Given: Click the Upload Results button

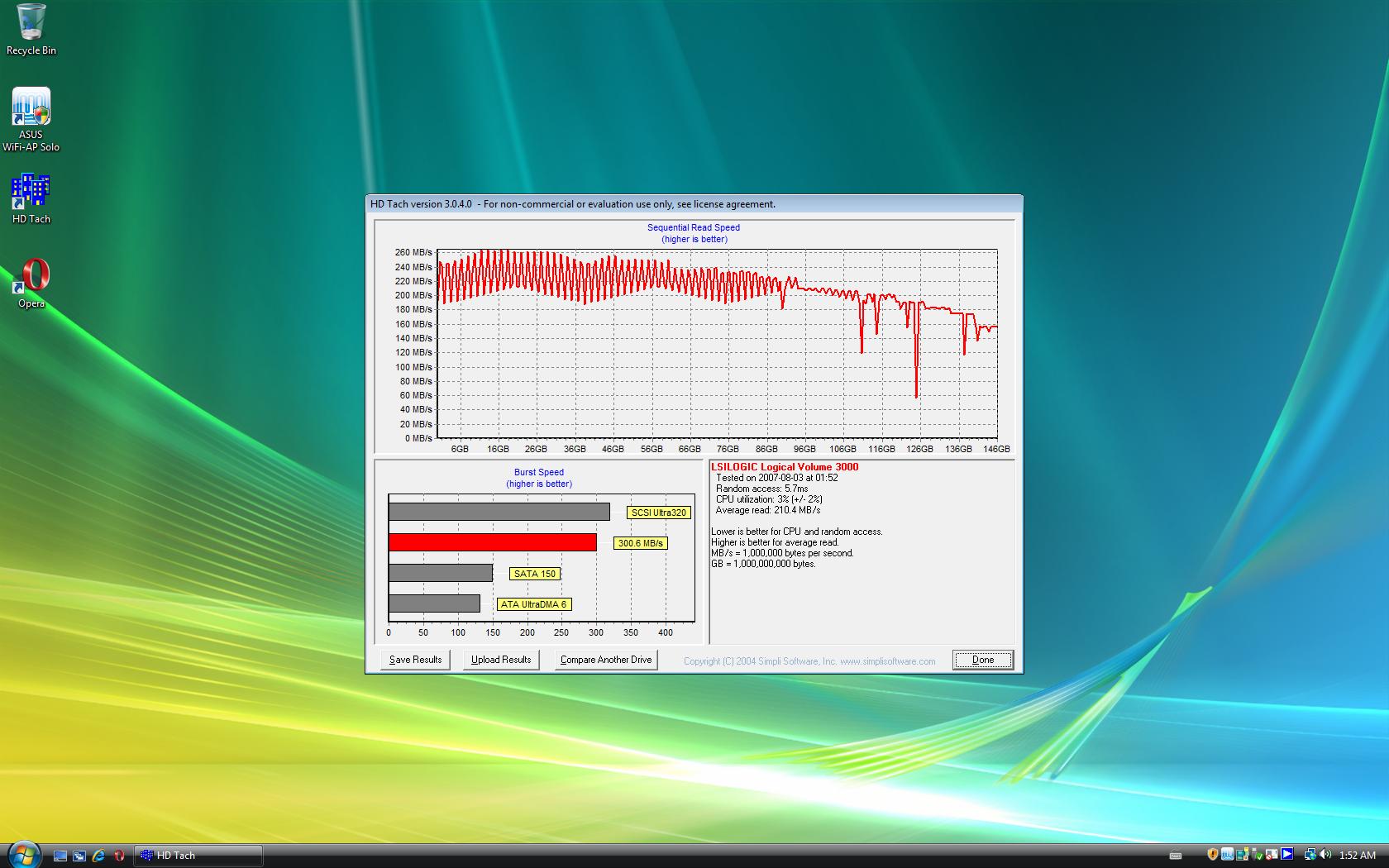Looking at the screenshot, I should [x=501, y=660].
